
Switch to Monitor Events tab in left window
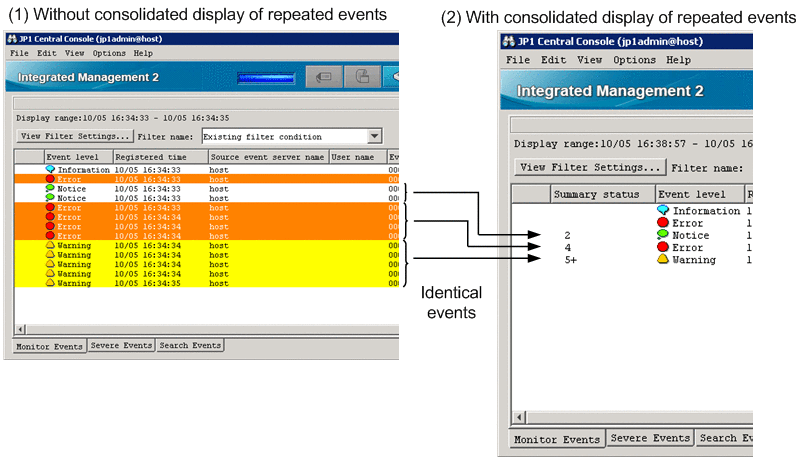tap(49, 346)
